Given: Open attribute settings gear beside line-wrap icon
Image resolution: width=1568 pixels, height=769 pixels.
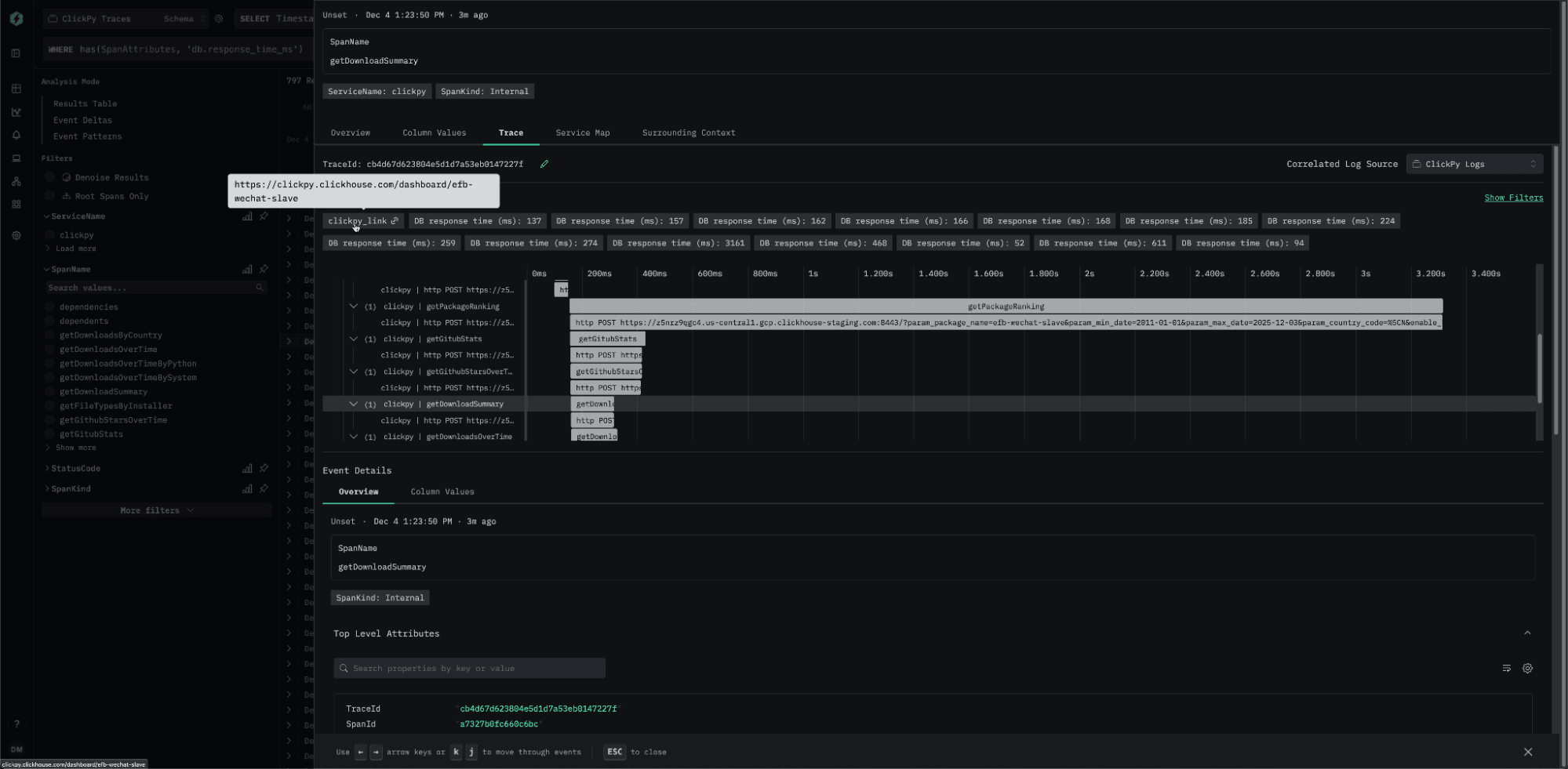Looking at the screenshot, I should tap(1527, 669).
